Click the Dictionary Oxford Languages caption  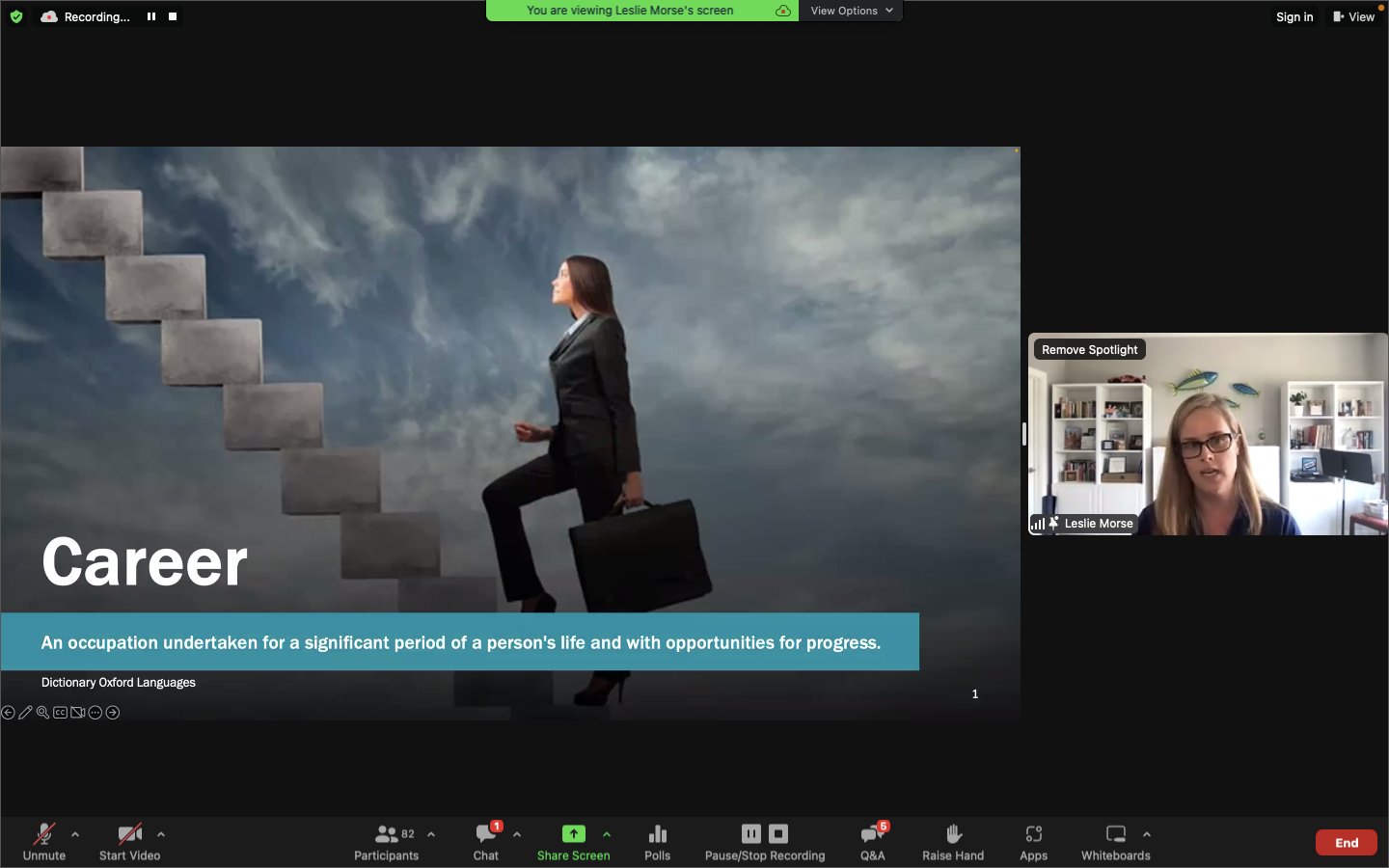click(119, 682)
